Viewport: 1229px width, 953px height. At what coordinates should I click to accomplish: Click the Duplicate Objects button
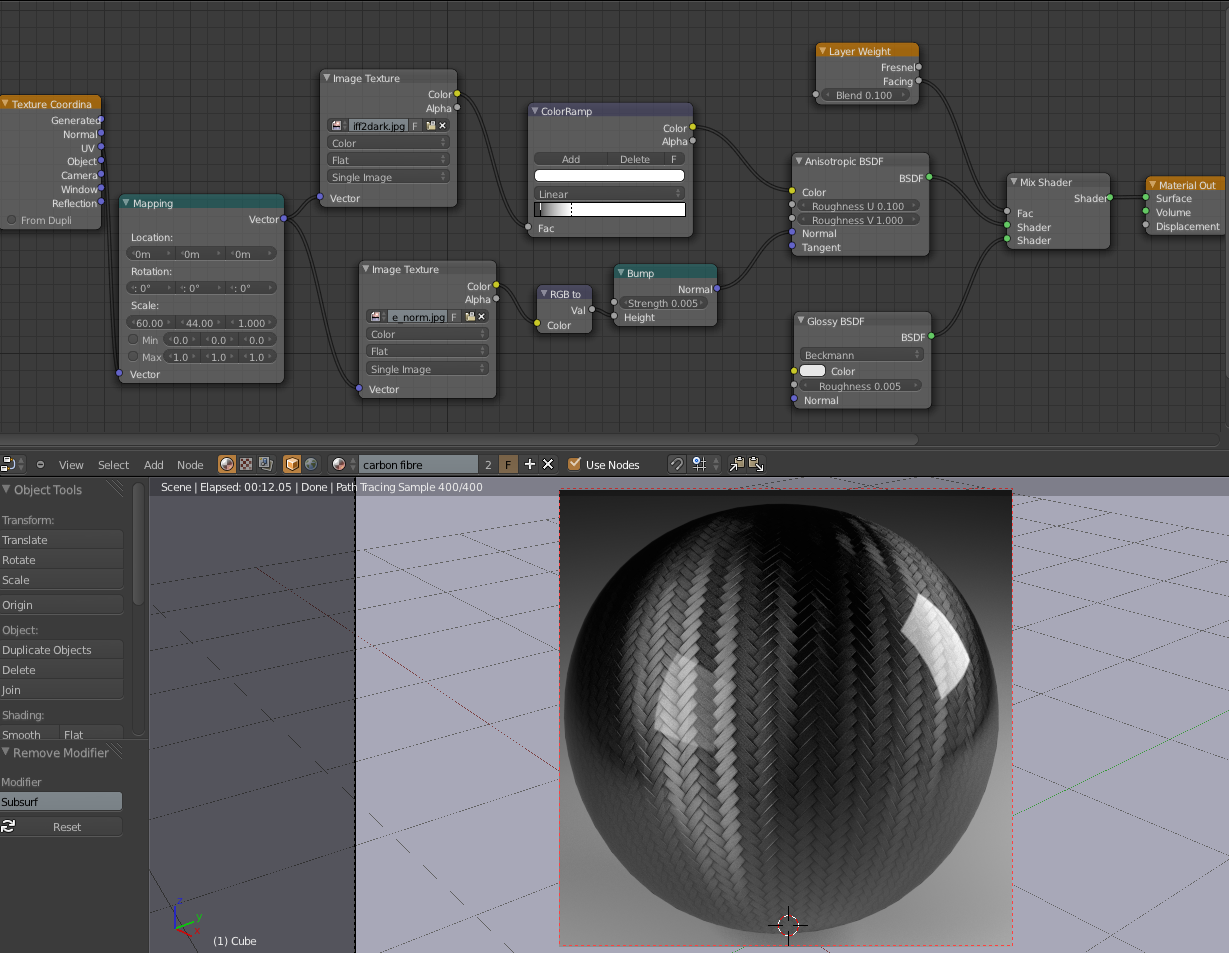coord(61,650)
